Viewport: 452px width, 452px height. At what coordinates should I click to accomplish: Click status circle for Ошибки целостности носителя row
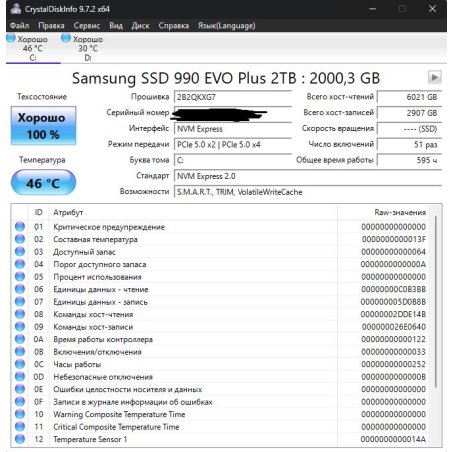point(20,389)
